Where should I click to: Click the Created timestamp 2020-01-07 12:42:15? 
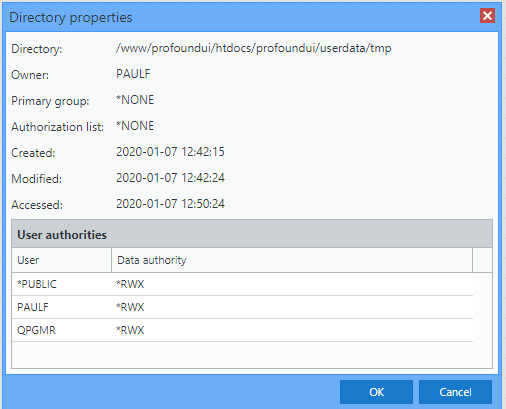170,152
